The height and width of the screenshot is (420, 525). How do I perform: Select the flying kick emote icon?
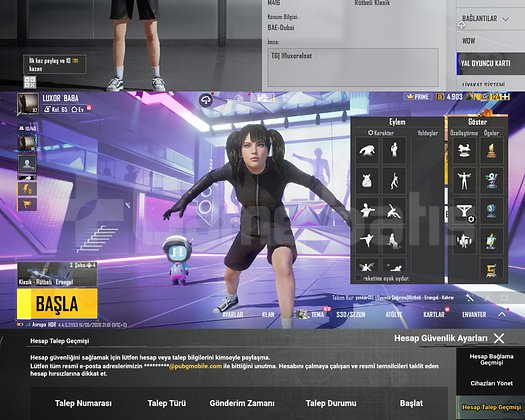(367, 240)
